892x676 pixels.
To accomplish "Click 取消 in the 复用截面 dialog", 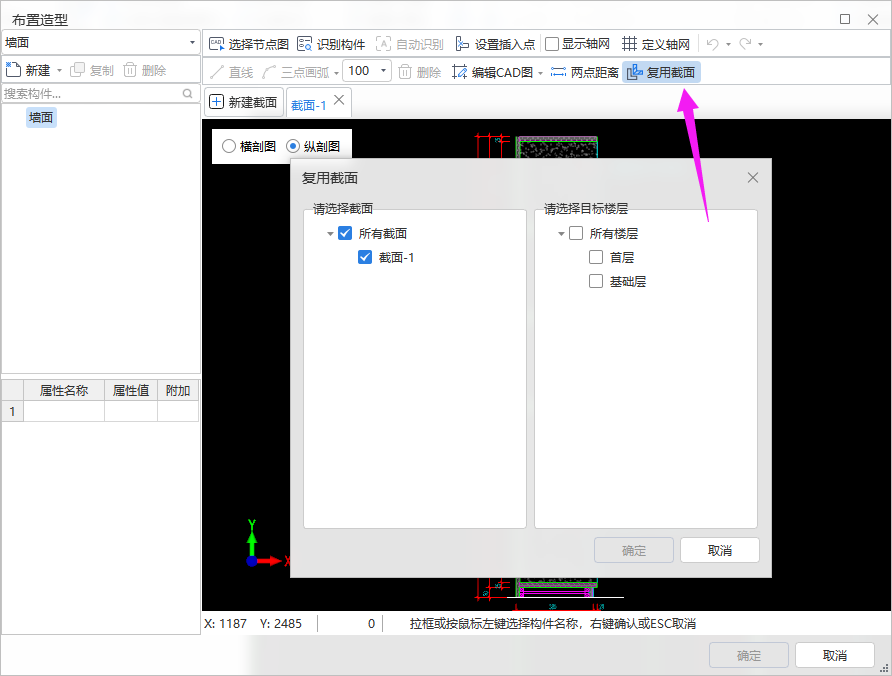I will click(719, 551).
